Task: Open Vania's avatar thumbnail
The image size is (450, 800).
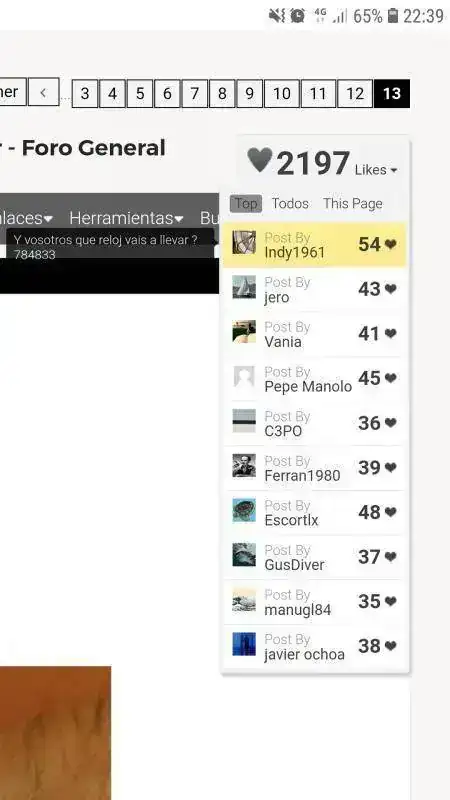Action: click(244, 332)
